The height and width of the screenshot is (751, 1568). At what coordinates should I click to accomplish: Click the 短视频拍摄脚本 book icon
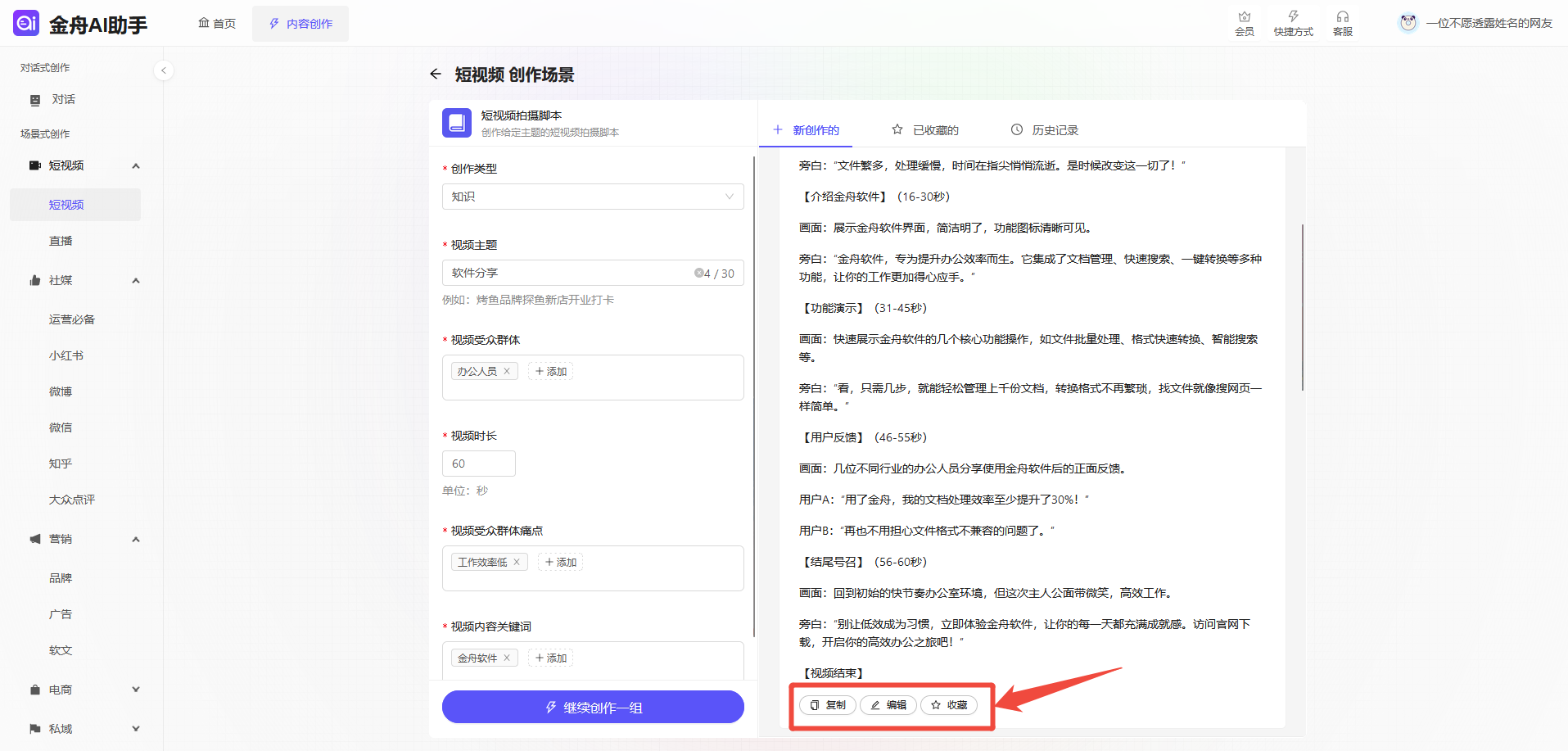(457, 123)
